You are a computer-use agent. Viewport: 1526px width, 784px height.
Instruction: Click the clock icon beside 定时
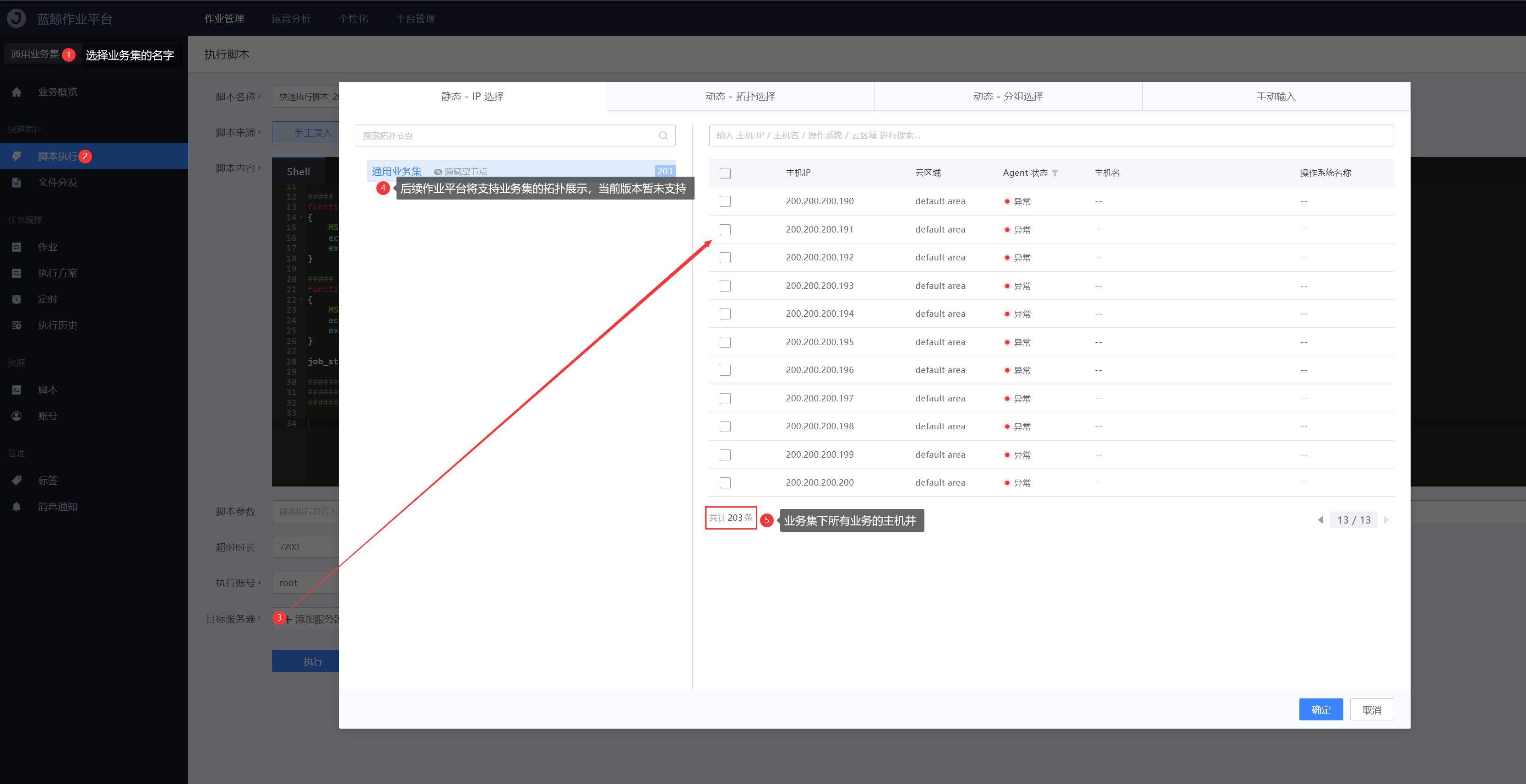click(16, 299)
